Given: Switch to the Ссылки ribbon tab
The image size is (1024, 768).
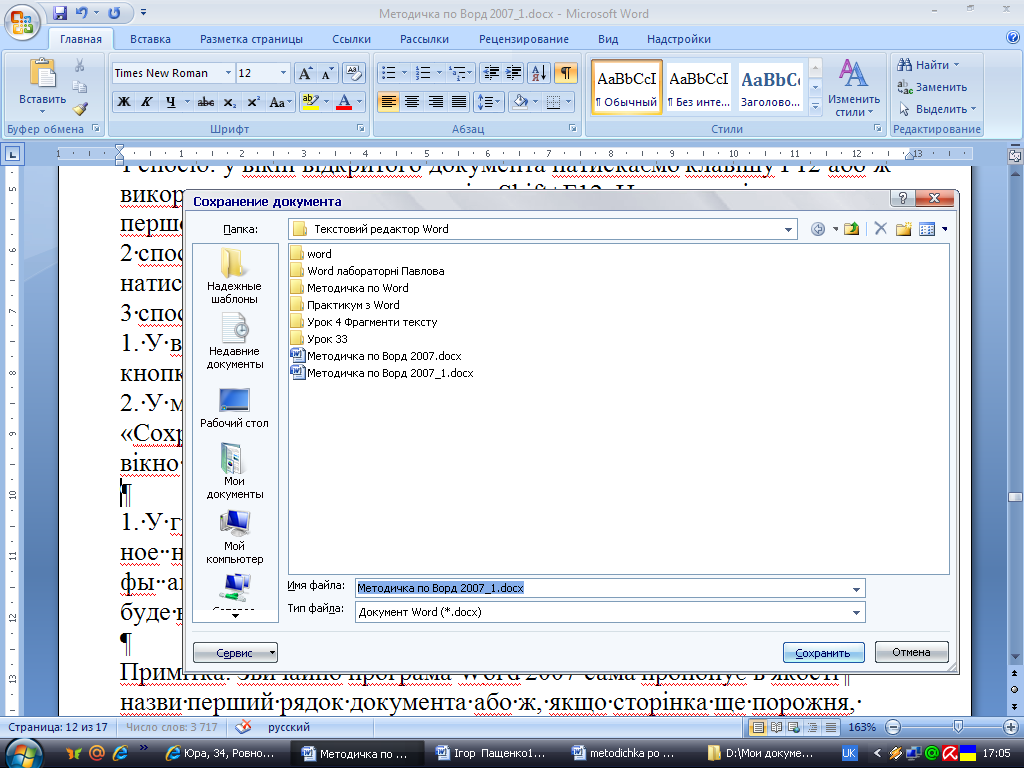Looking at the screenshot, I should [x=351, y=39].
